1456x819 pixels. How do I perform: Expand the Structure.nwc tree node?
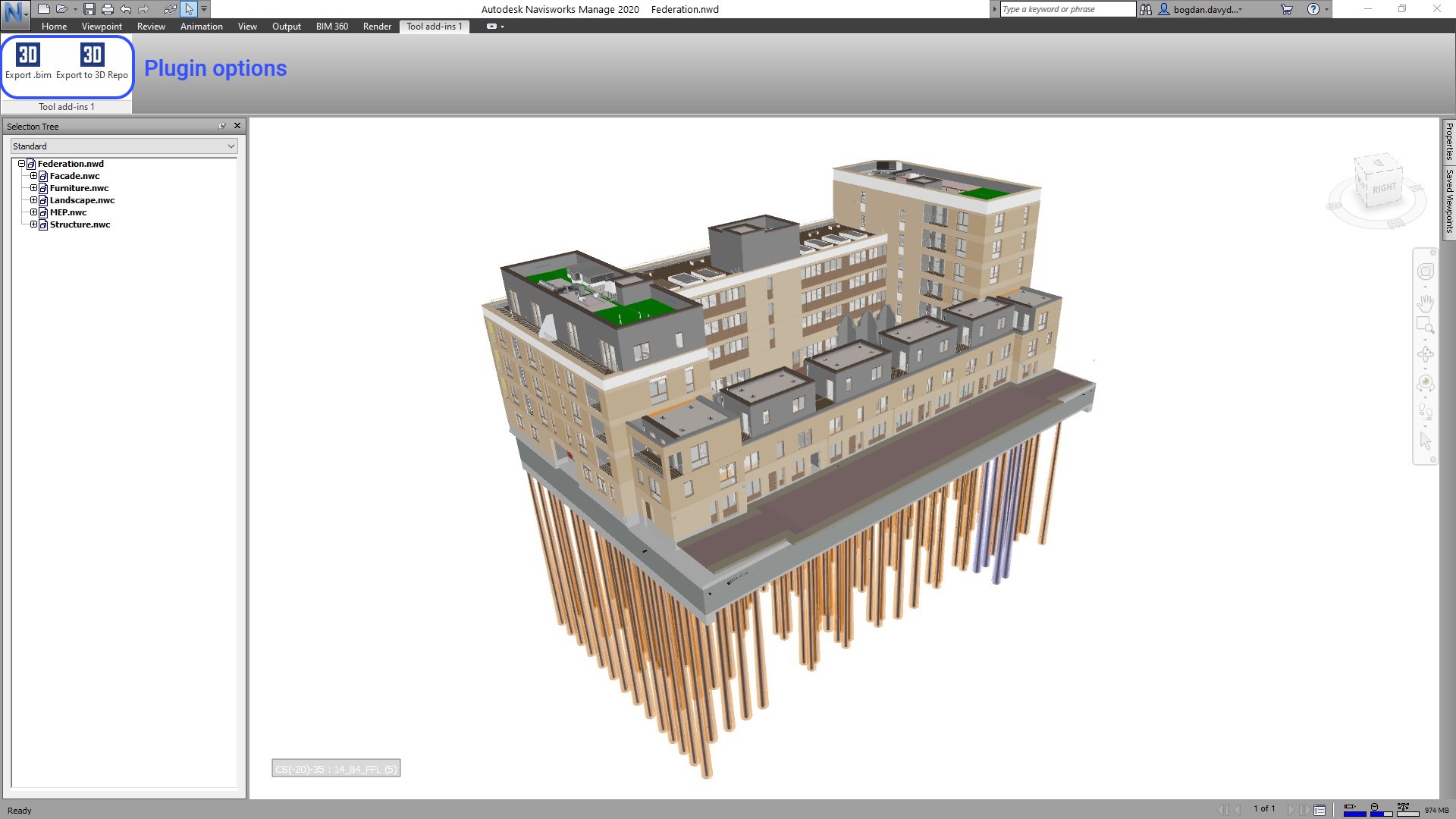pos(33,224)
